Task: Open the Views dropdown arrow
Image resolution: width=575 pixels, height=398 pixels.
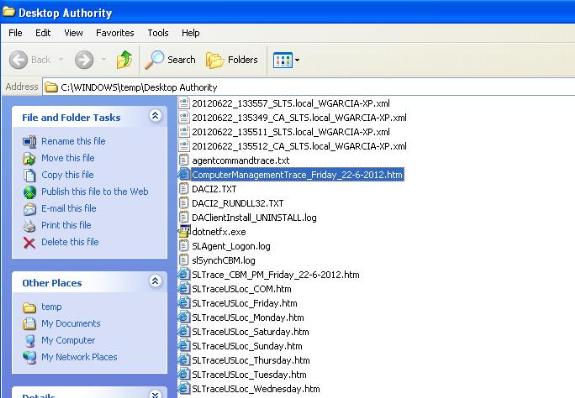Action: [x=297, y=60]
